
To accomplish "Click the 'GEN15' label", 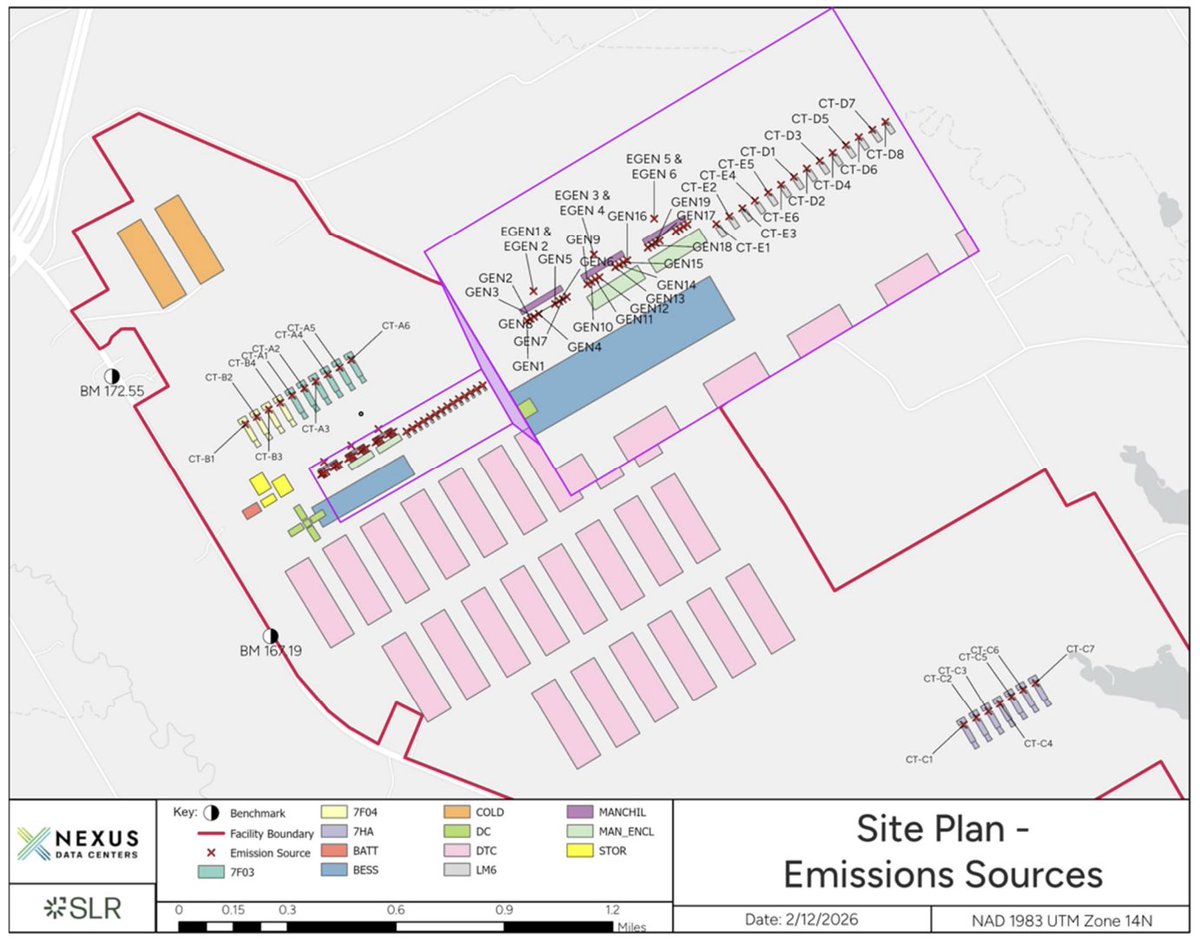I will [683, 265].
